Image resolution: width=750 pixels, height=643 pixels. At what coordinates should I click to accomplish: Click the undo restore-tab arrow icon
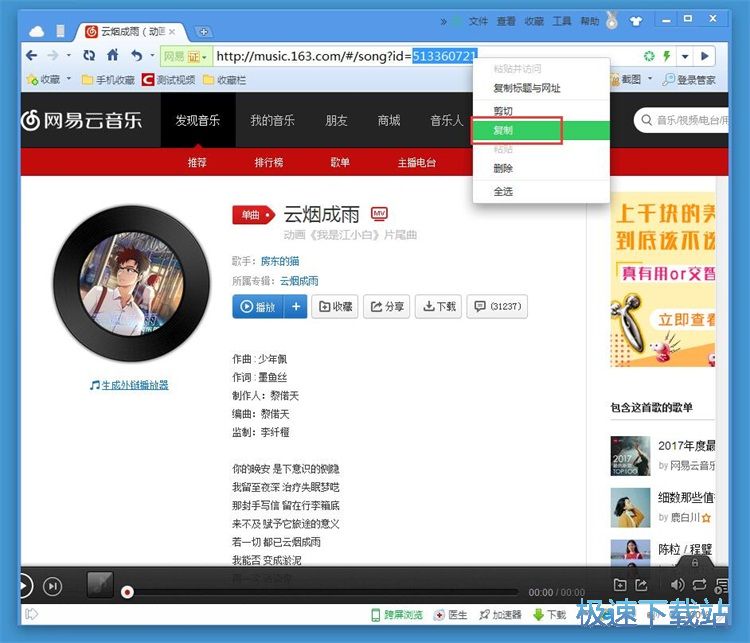tap(137, 56)
